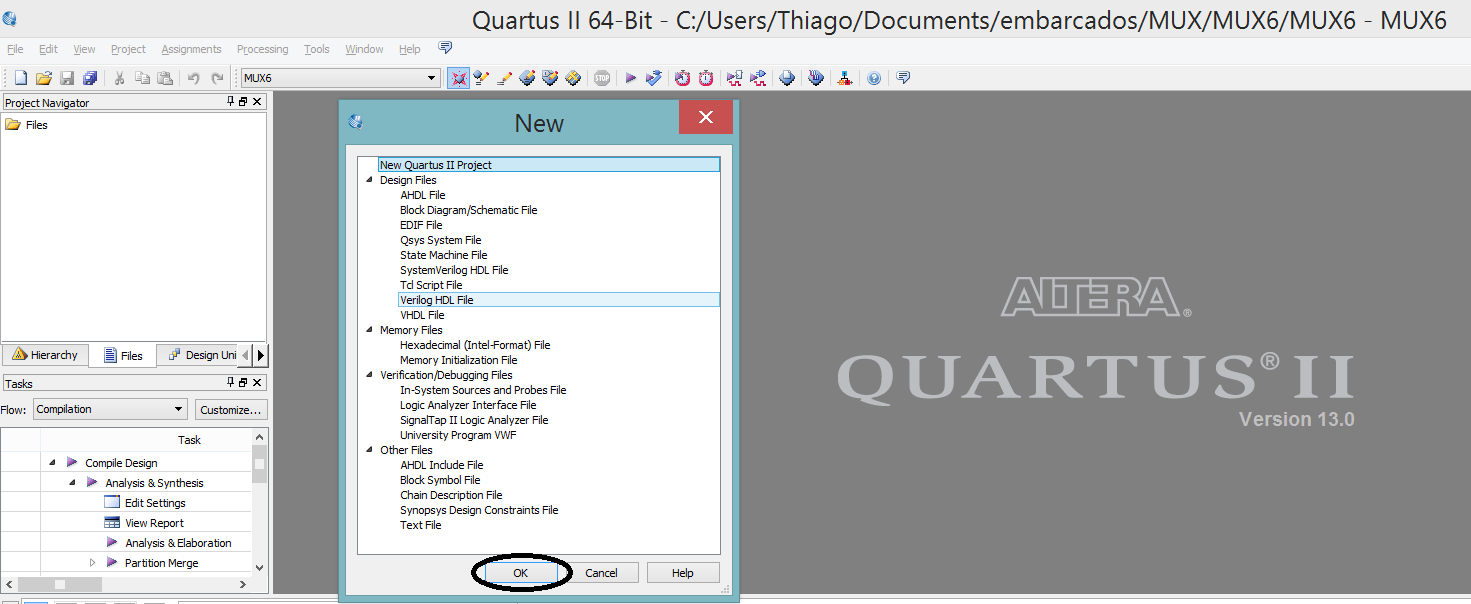
Task: Select SignalTap II Logic Analyzer File
Action: [474, 420]
